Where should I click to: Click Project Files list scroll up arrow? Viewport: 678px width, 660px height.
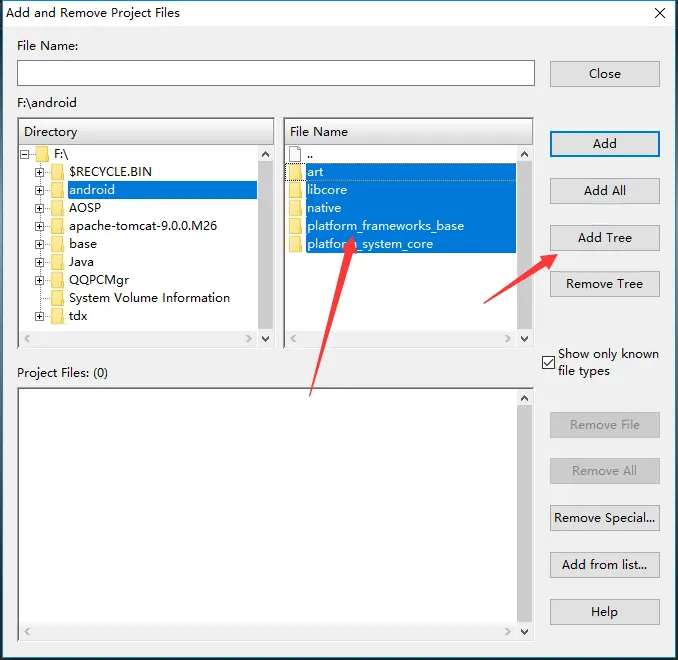pos(524,398)
